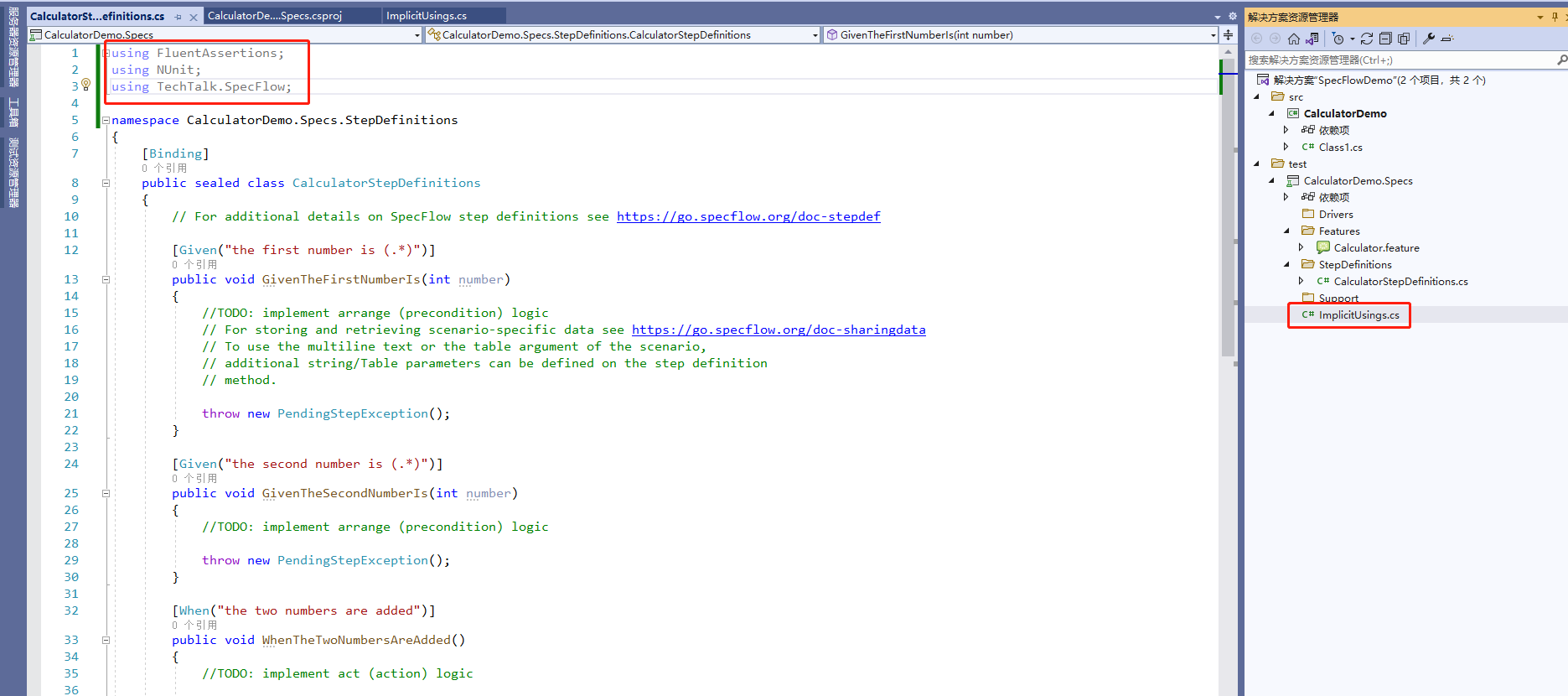Open the 工具箱 side tab
This screenshot has width=1568, height=696.
(x=13, y=111)
